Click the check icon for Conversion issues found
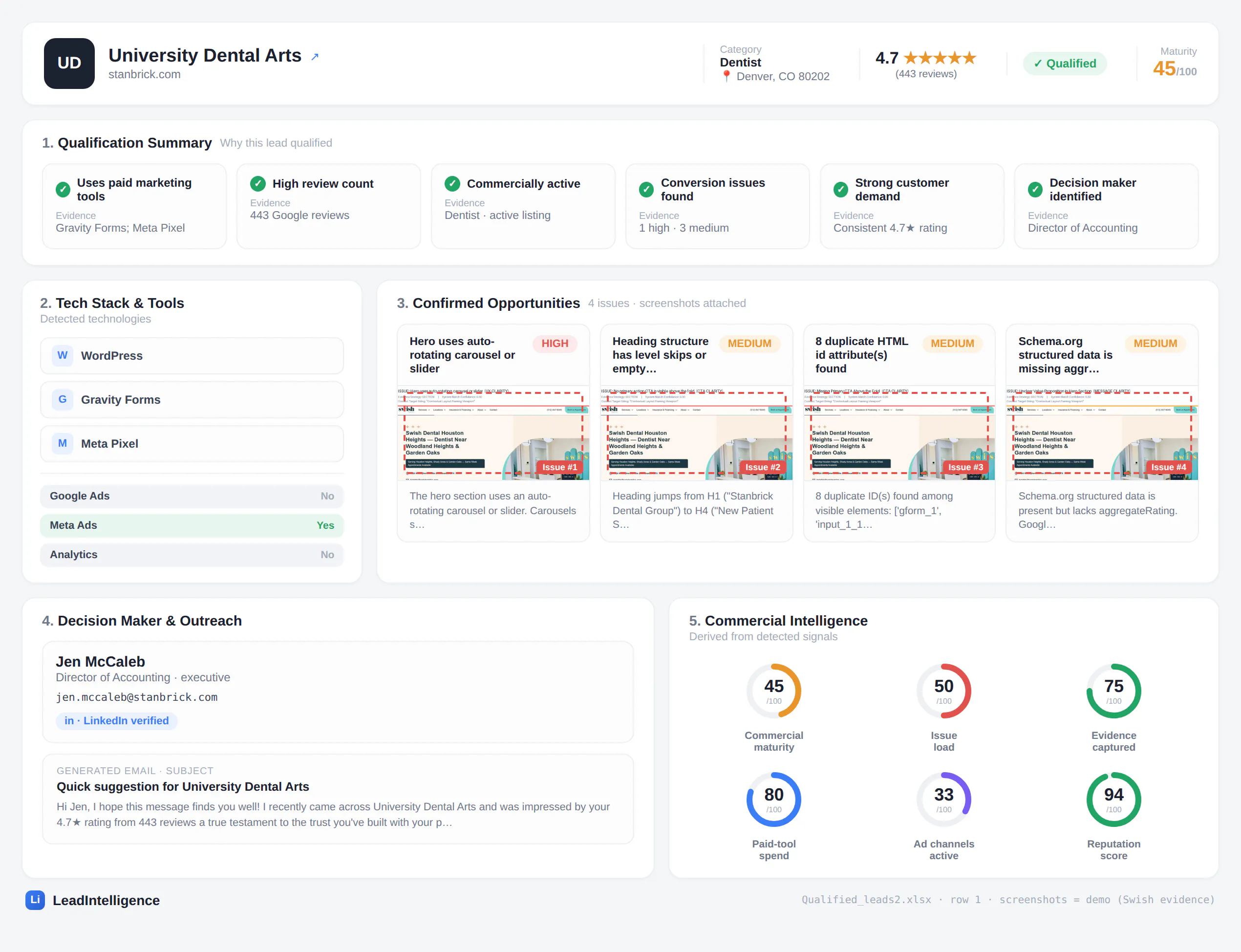This screenshot has height=952, width=1241. tap(646, 189)
